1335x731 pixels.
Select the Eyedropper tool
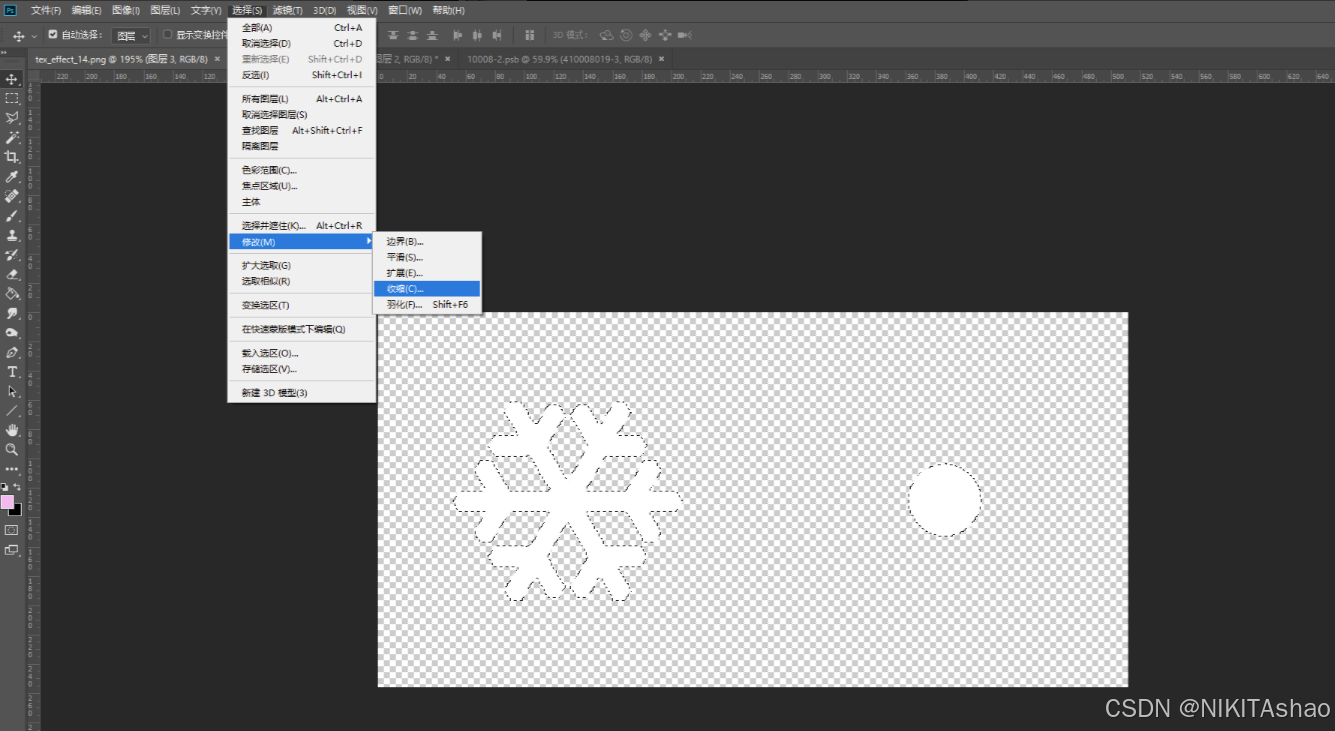[x=12, y=177]
